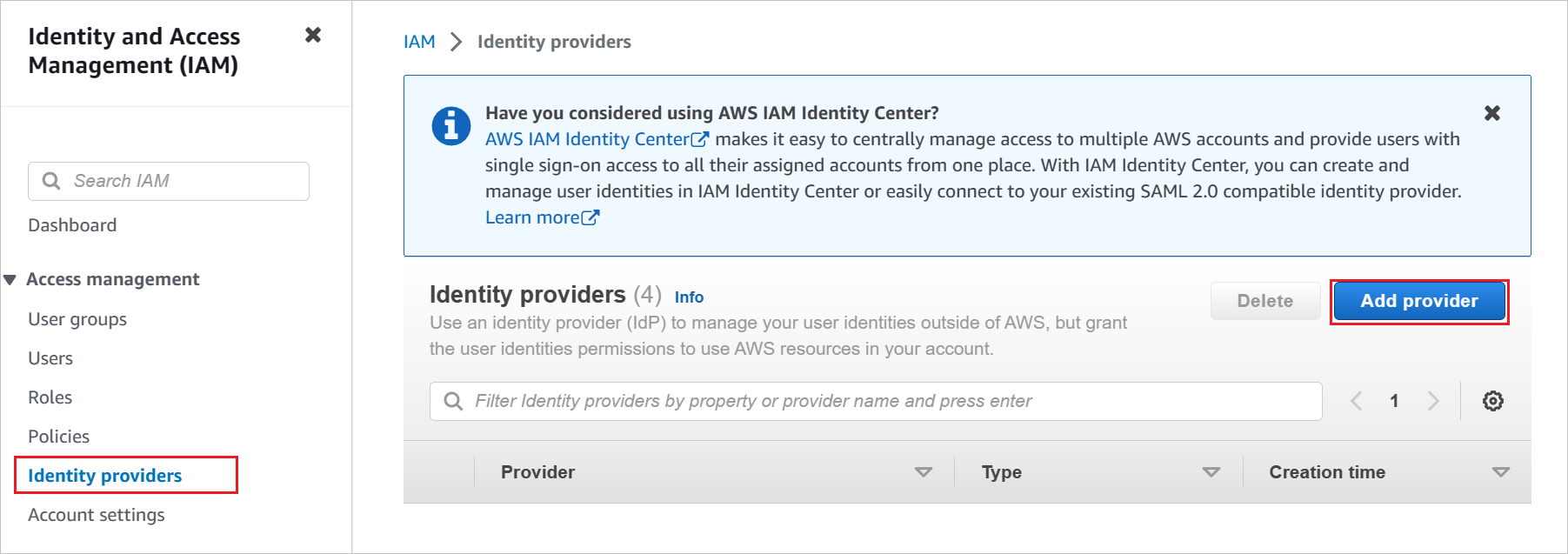Click the magnifier in the providers filter
This screenshot has height=554, width=1568.
click(x=453, y=401)
